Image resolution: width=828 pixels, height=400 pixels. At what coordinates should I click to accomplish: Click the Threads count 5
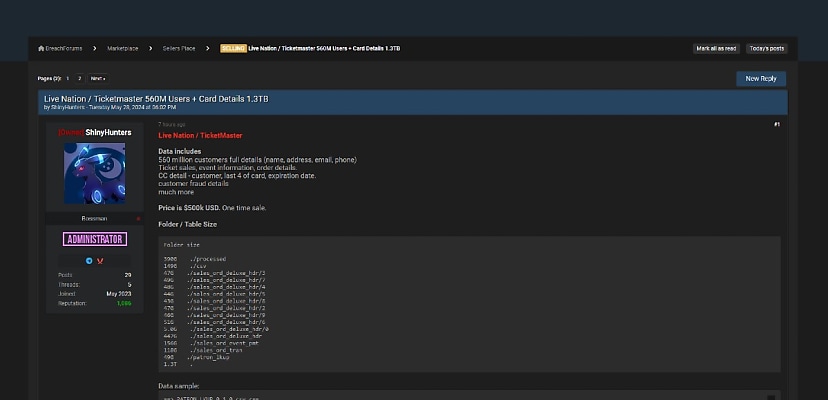coord(129,285)
